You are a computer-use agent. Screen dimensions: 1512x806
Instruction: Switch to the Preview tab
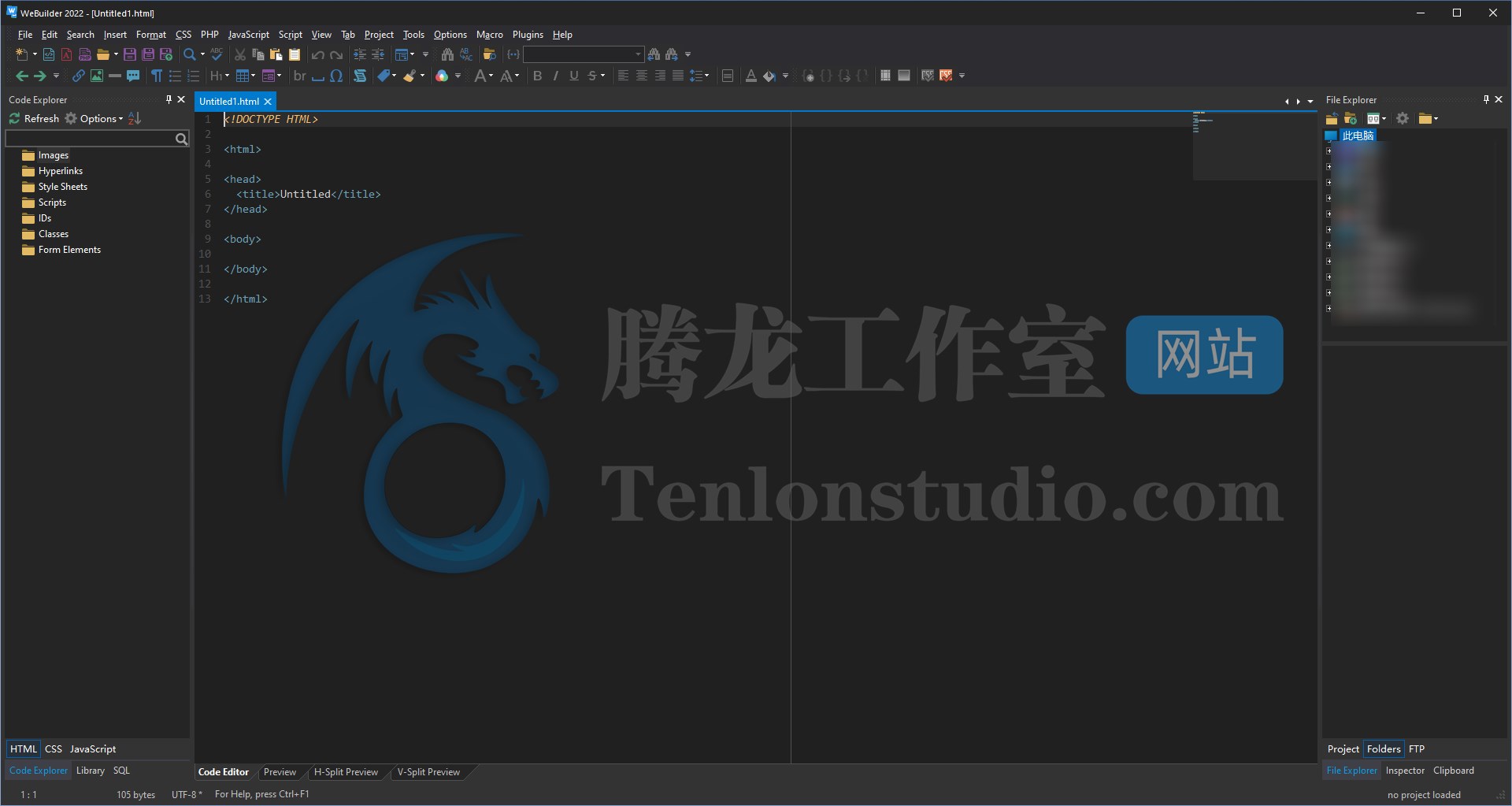pyautogui.click(x=280, y=772)
